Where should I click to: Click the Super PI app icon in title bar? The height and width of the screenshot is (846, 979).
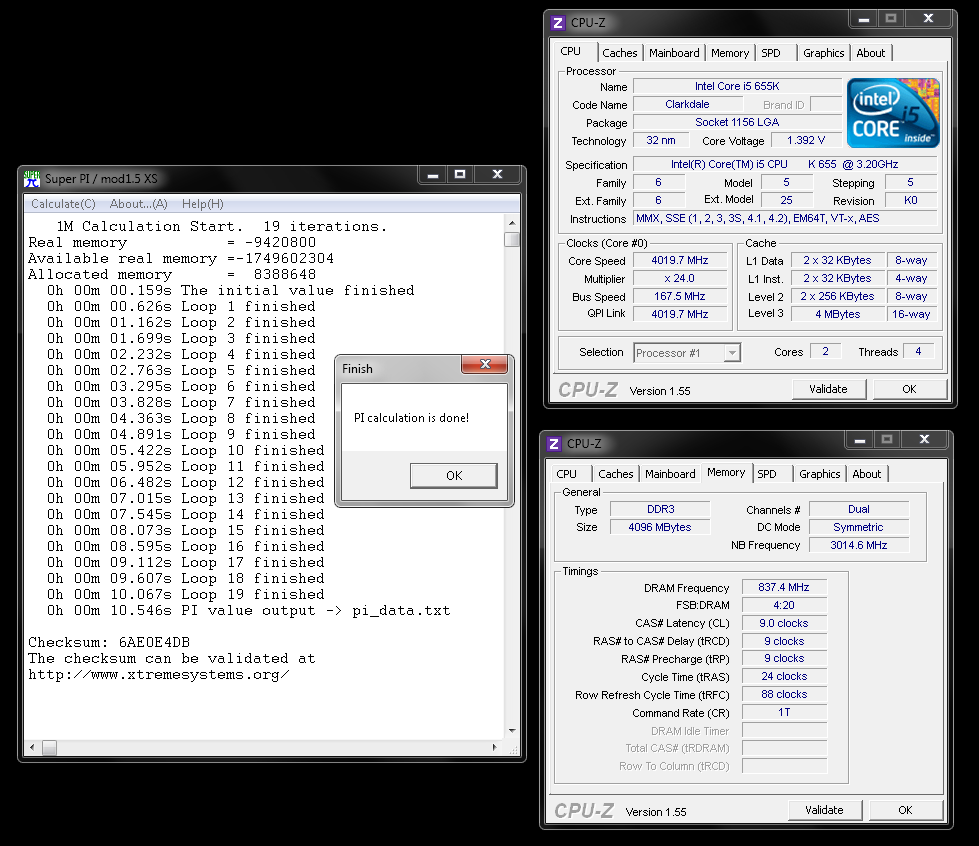(x=32, y=179)
